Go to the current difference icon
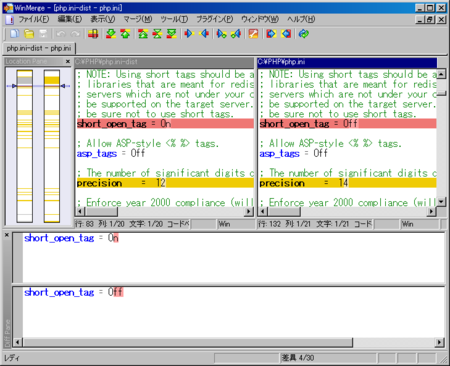Viewport: 450px width, 366px height. pyautogui.click(x=157, y=34)
